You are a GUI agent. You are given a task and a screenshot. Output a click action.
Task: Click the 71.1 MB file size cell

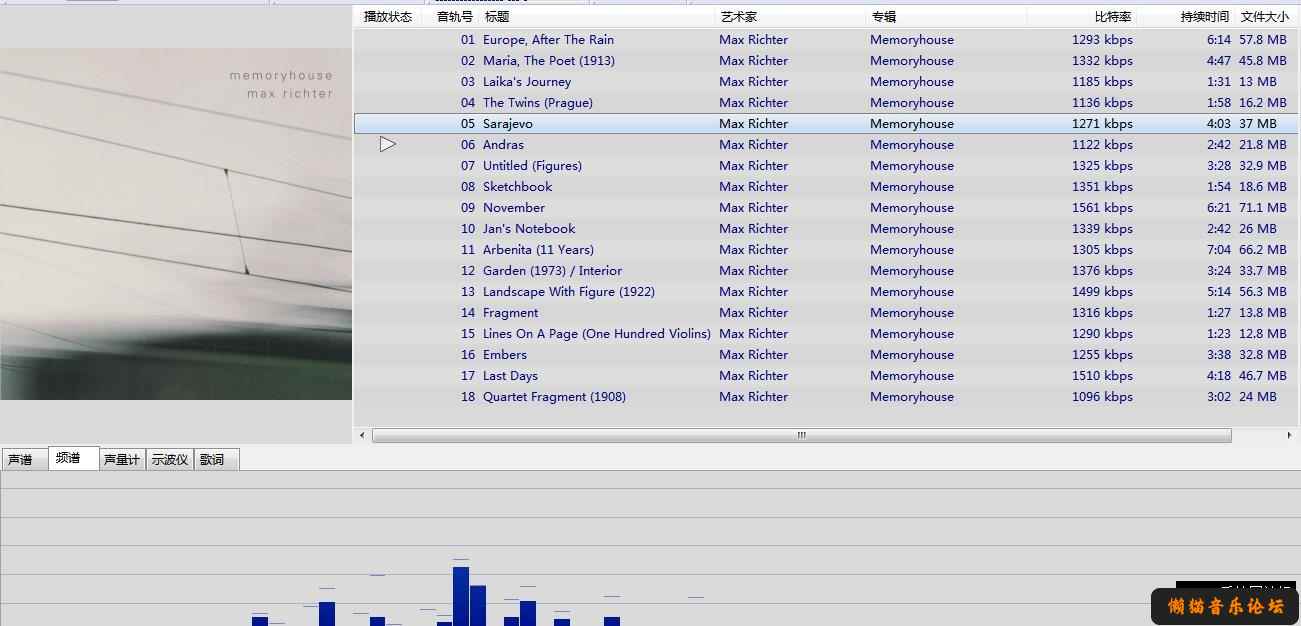pos(1263,208)
